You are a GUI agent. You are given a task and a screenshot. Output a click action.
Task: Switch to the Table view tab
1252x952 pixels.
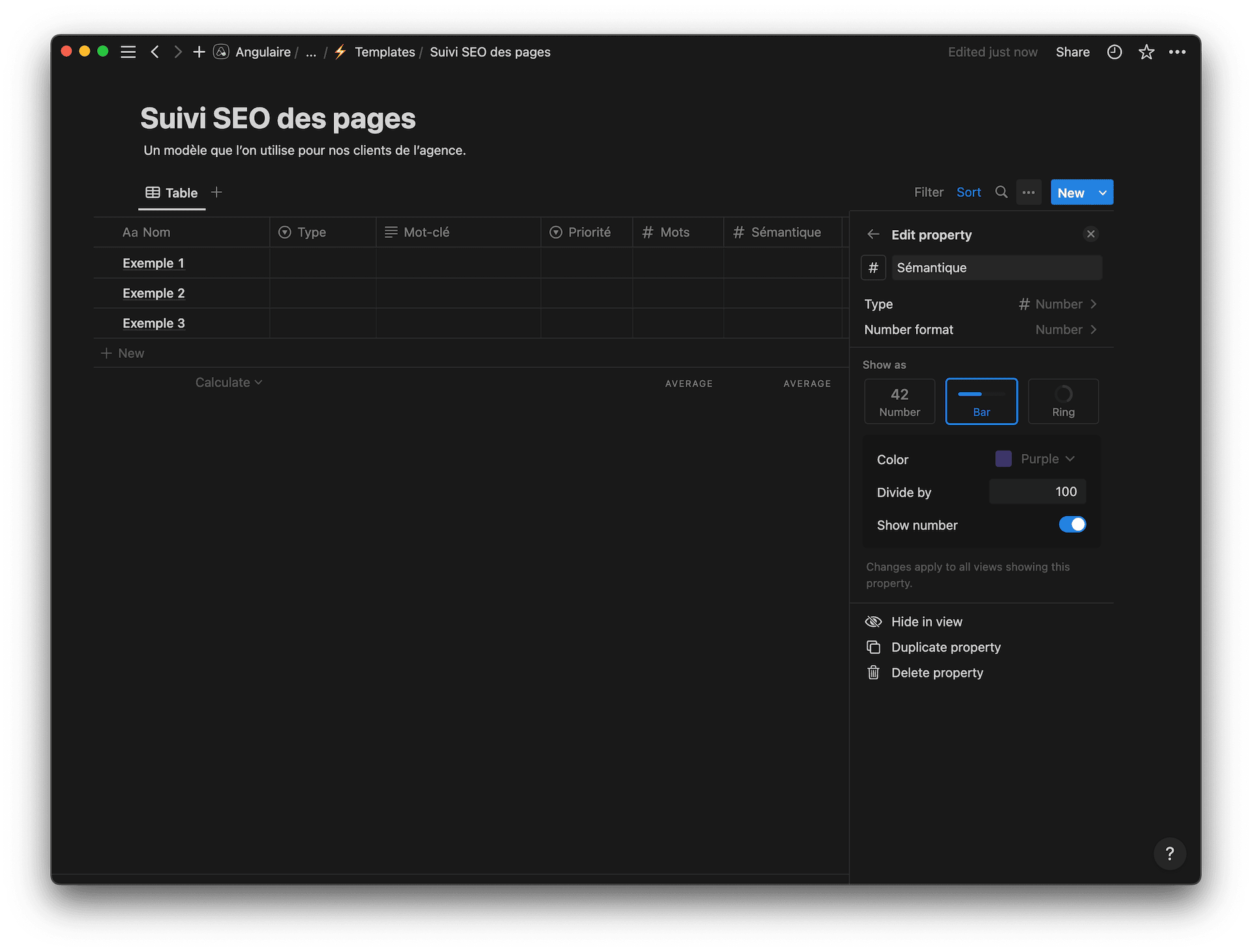171,193
